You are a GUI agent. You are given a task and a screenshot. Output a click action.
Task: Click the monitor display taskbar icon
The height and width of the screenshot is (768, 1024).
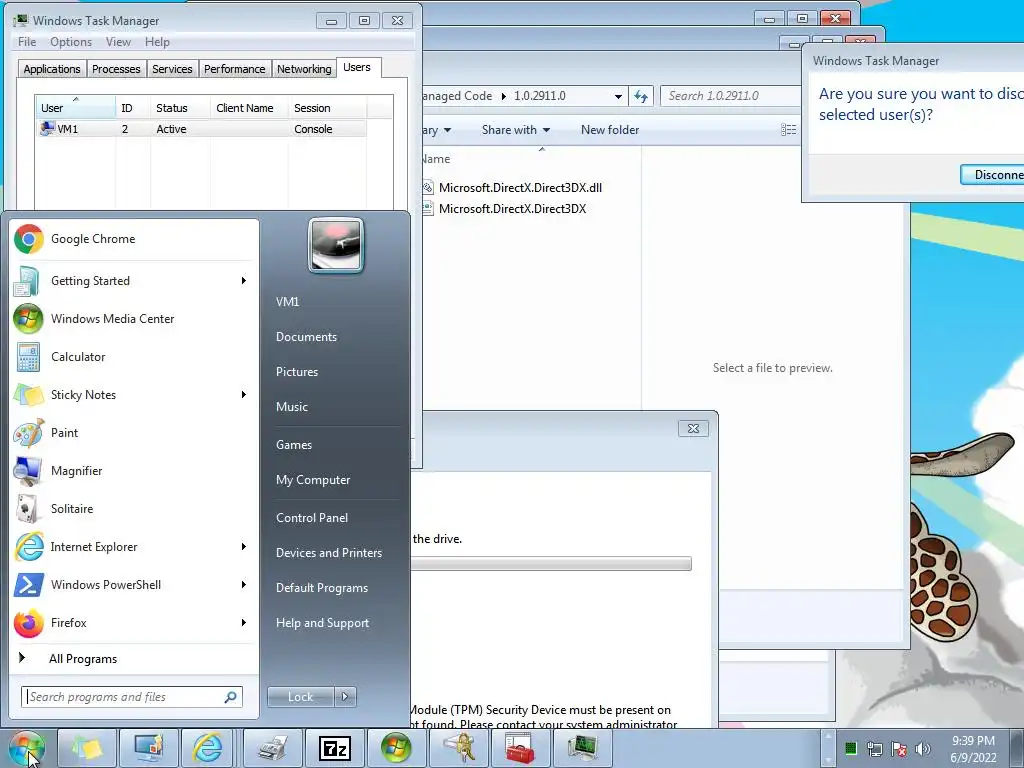(148, 748)
